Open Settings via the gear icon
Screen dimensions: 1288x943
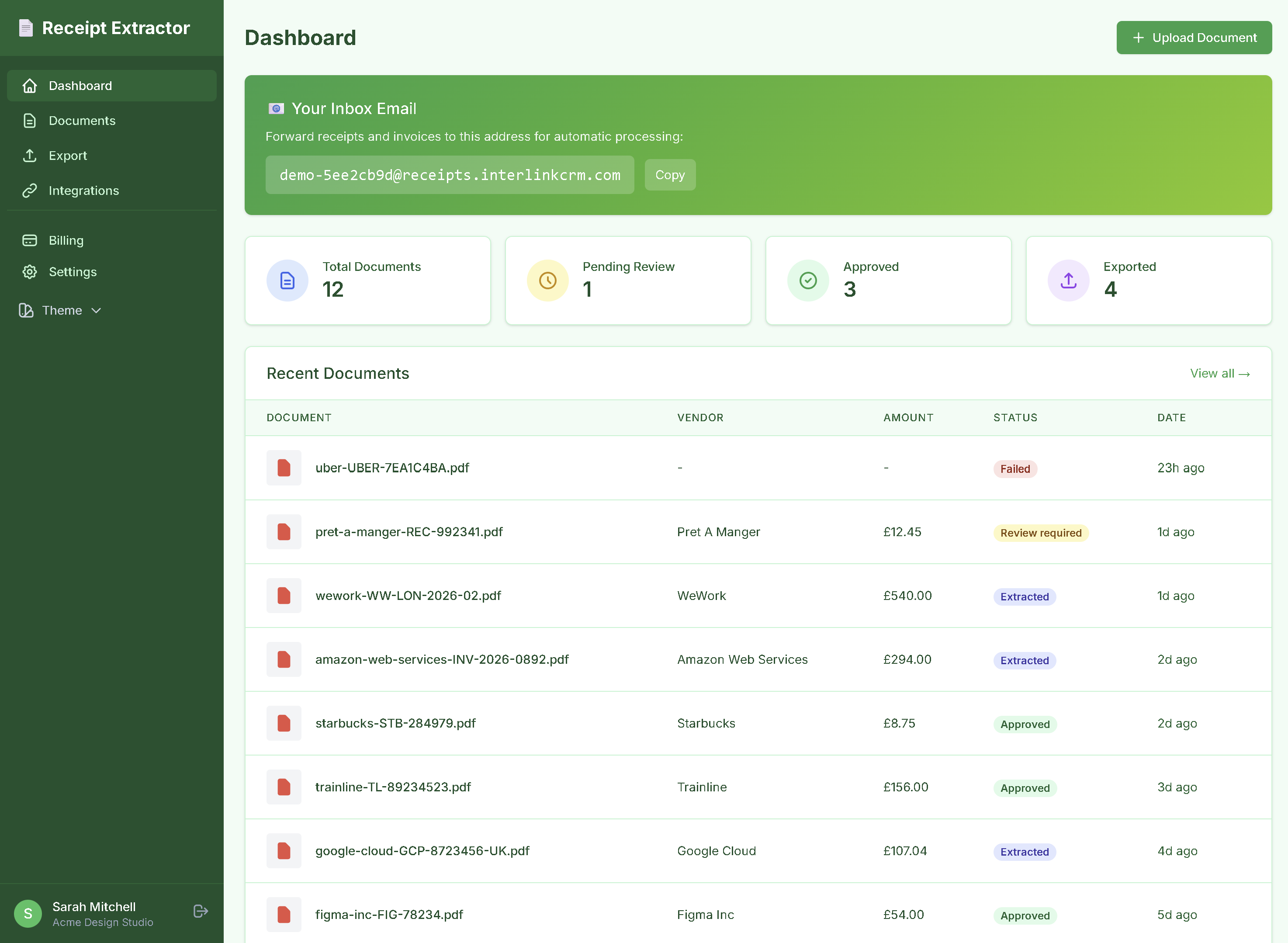(x=30, y=272)
